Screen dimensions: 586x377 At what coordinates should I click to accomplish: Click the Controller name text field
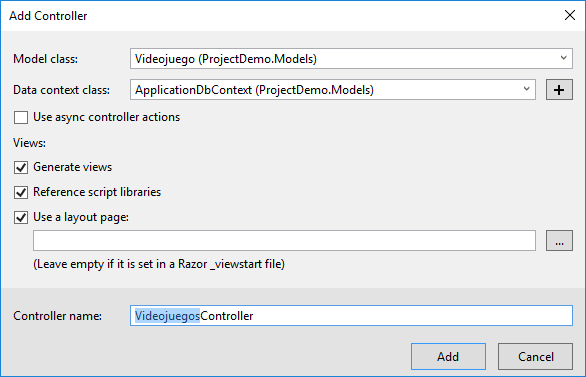click(351, 316)
